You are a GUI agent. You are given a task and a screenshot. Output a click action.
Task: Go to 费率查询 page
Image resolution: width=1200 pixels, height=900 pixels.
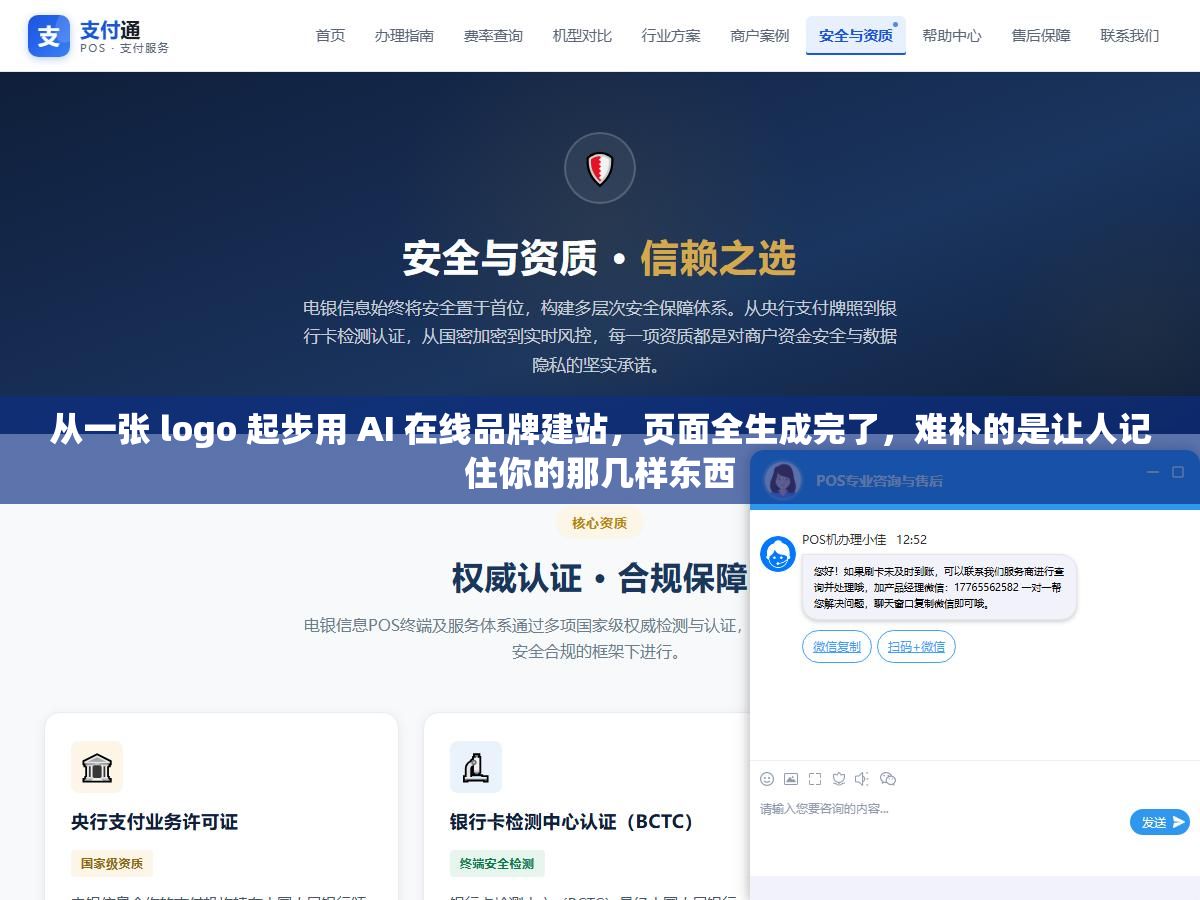pos(493,35)
